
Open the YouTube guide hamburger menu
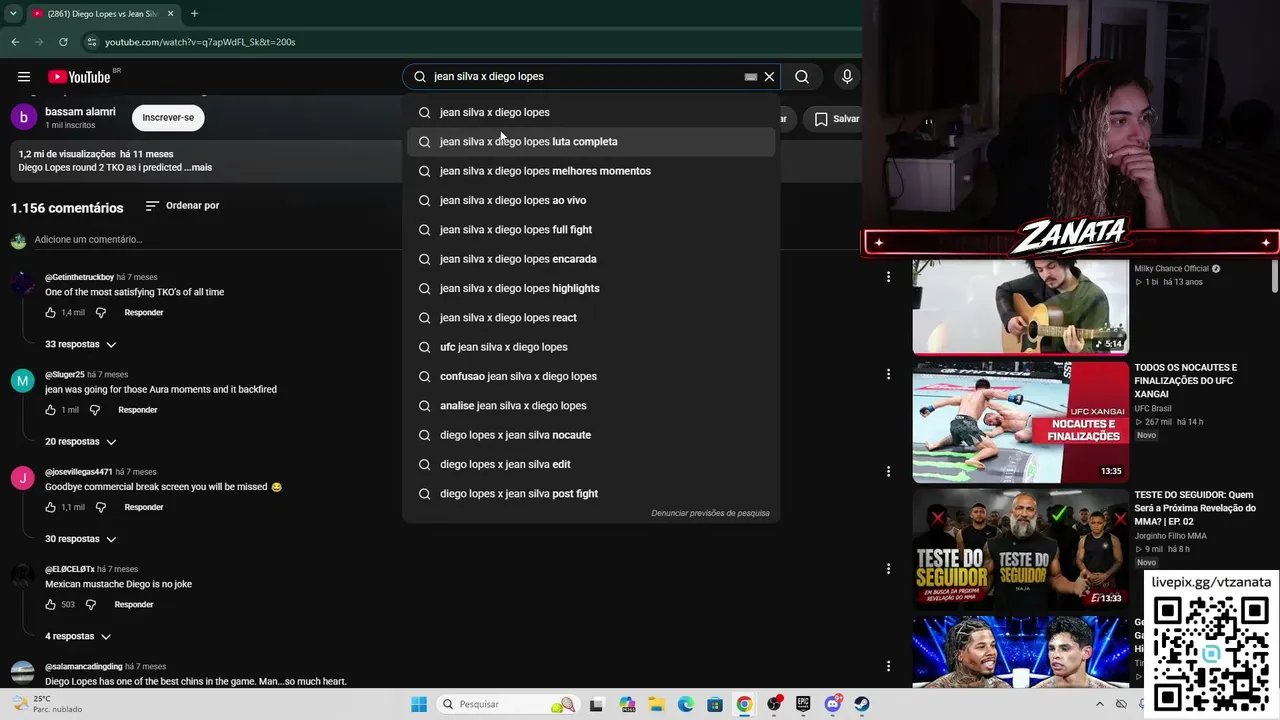click(24, 77)
